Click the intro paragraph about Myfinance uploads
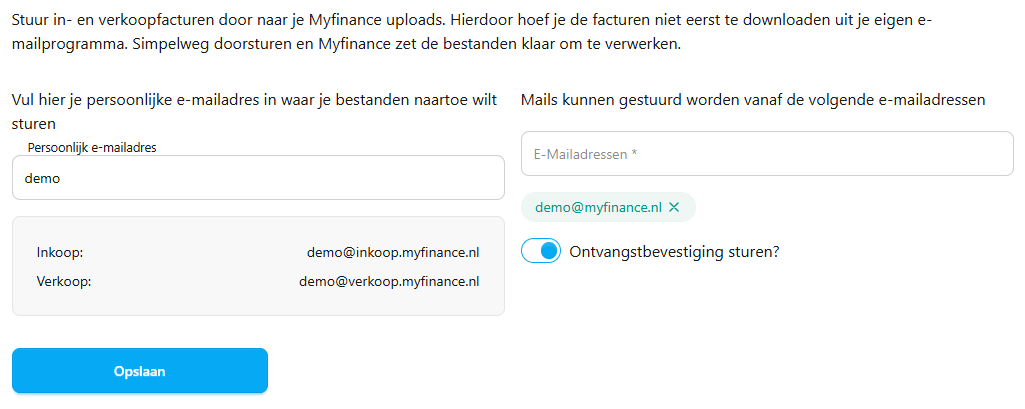Screen dimensions: 1025x409 (472, 33)
